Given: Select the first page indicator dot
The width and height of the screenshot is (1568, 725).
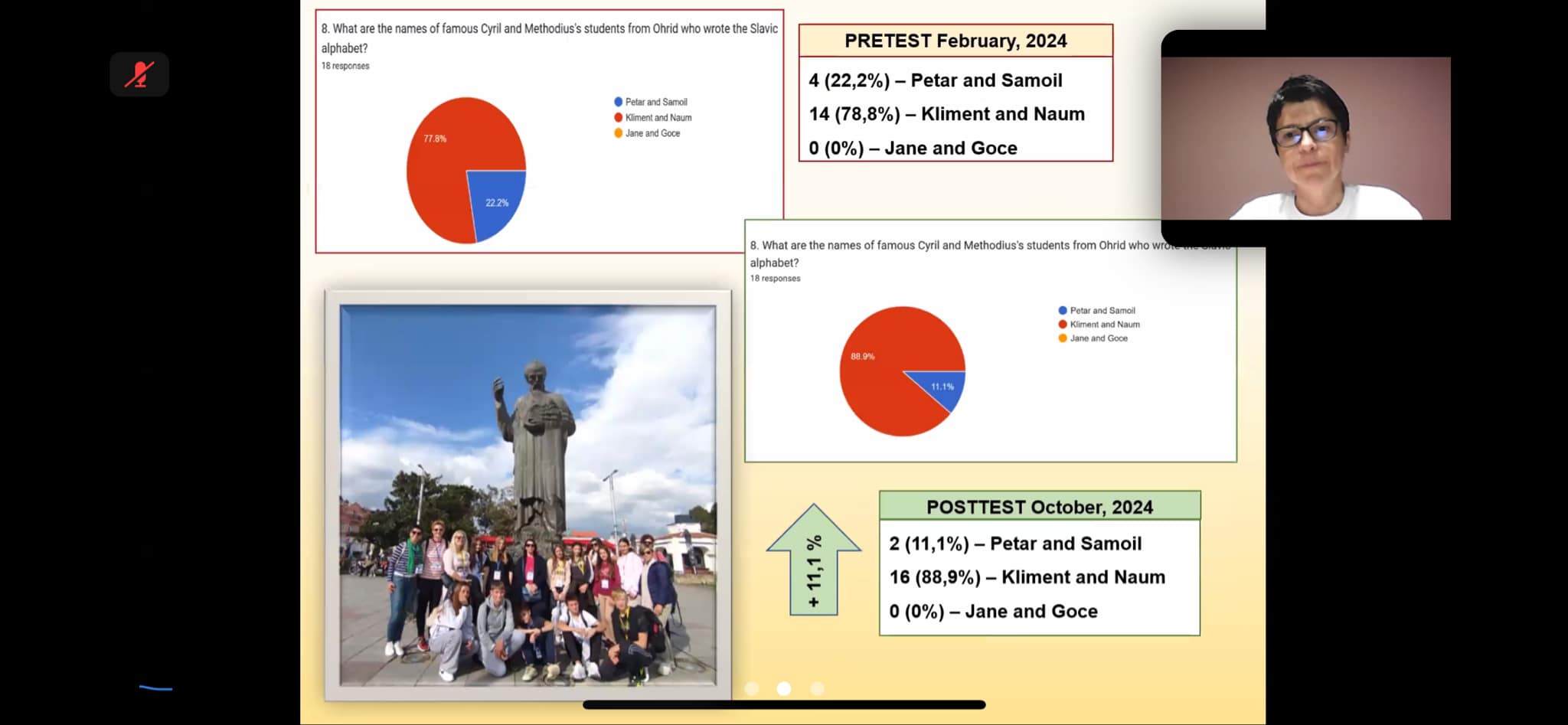Looking at the screenshot, I should click(x=752, y=688).
